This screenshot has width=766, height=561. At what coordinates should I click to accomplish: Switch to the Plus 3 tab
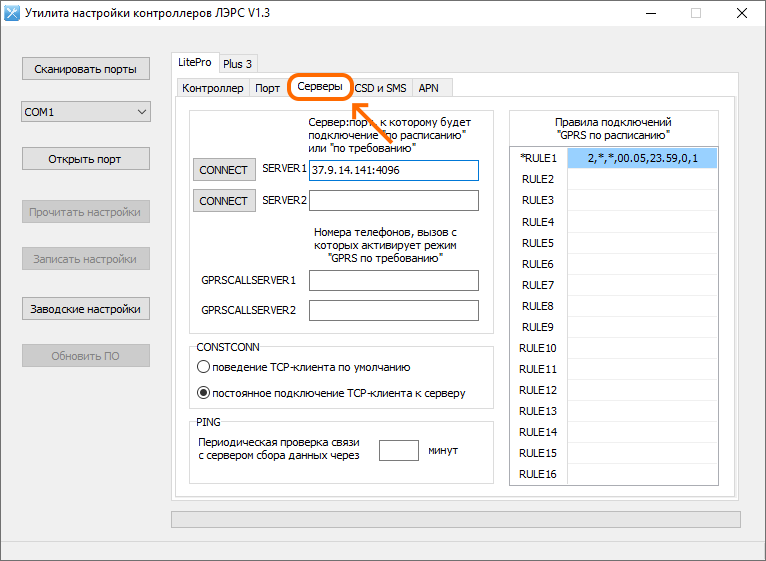(237, 64)
